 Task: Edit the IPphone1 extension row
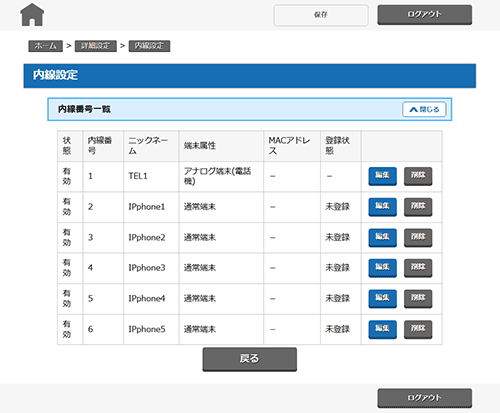coord(382,207)
